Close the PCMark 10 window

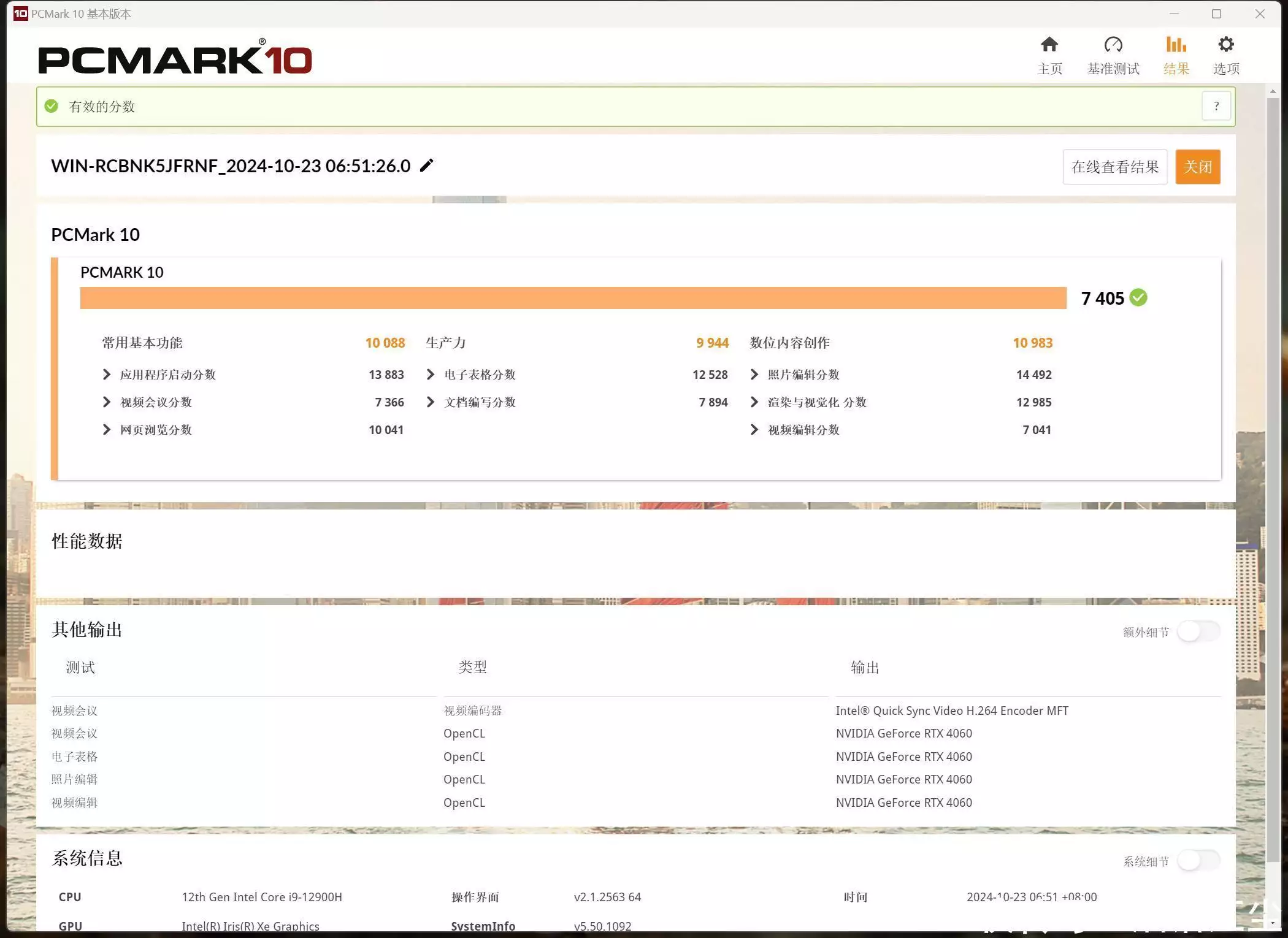tap(1260, 13)
